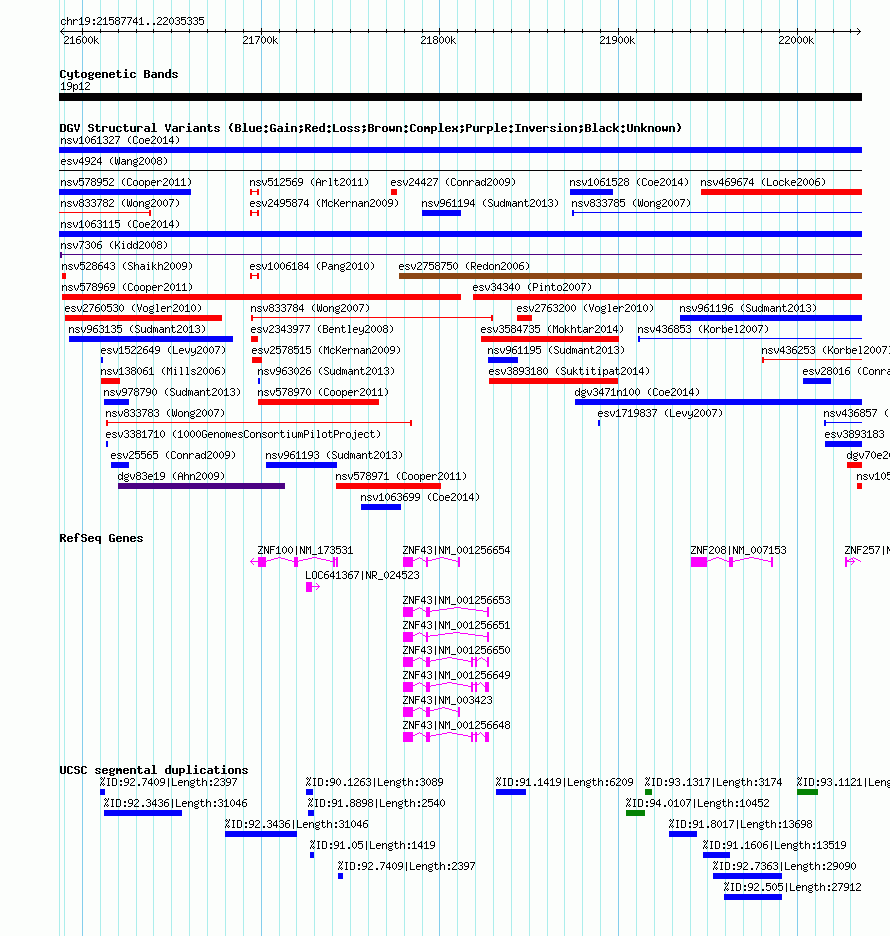890x936 pixels.
Task: Click the ZNF208|NM_007153 gene label
Action: click(738, 550)
